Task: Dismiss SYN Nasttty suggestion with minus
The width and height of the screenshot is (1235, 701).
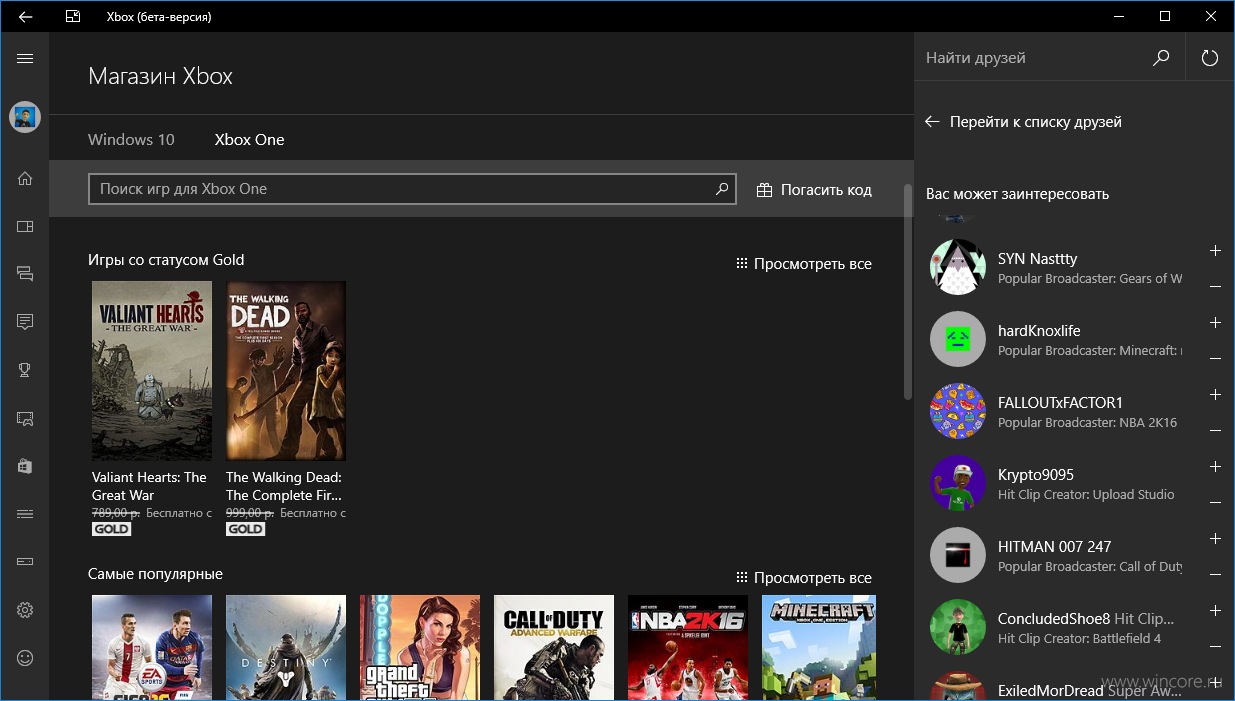Action: point(1215,286)
